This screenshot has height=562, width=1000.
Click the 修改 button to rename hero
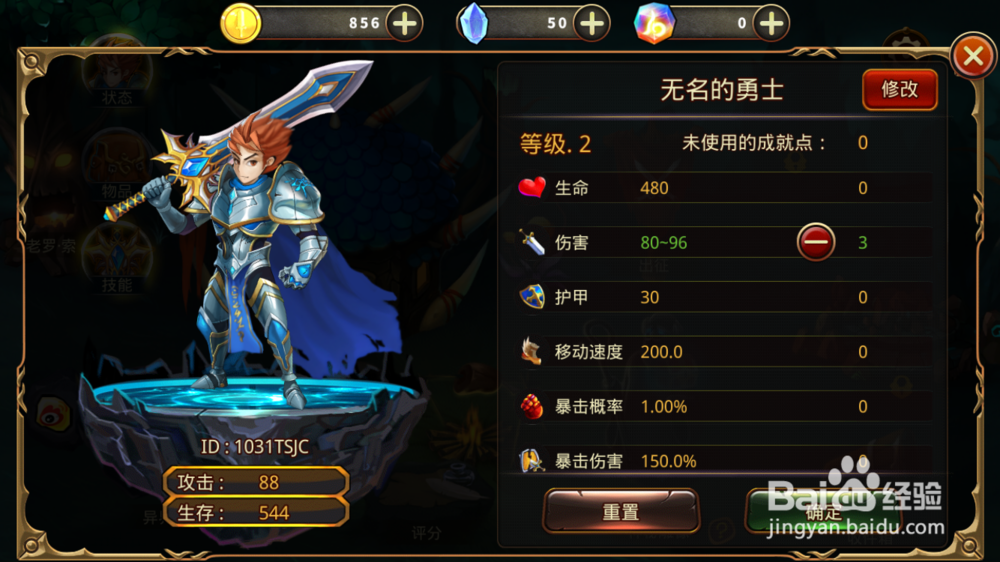(x=900, y=89)
